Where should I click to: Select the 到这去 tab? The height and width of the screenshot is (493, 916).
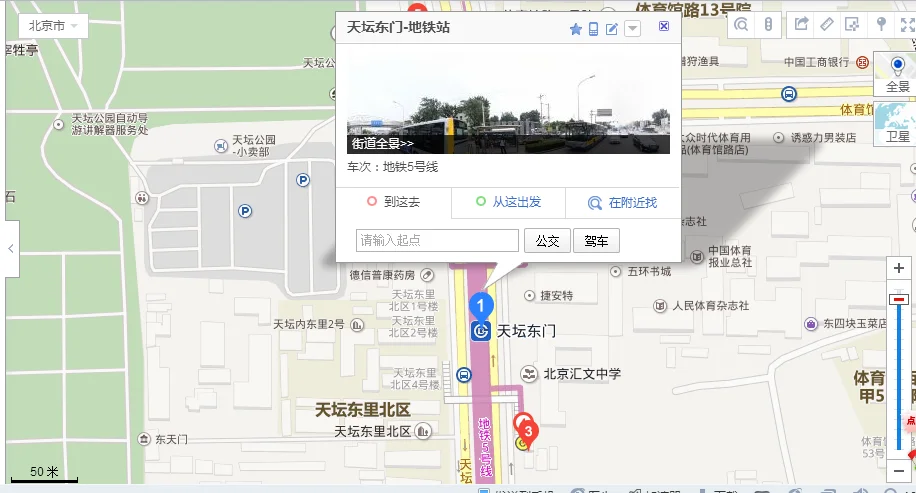coord(394,202)
